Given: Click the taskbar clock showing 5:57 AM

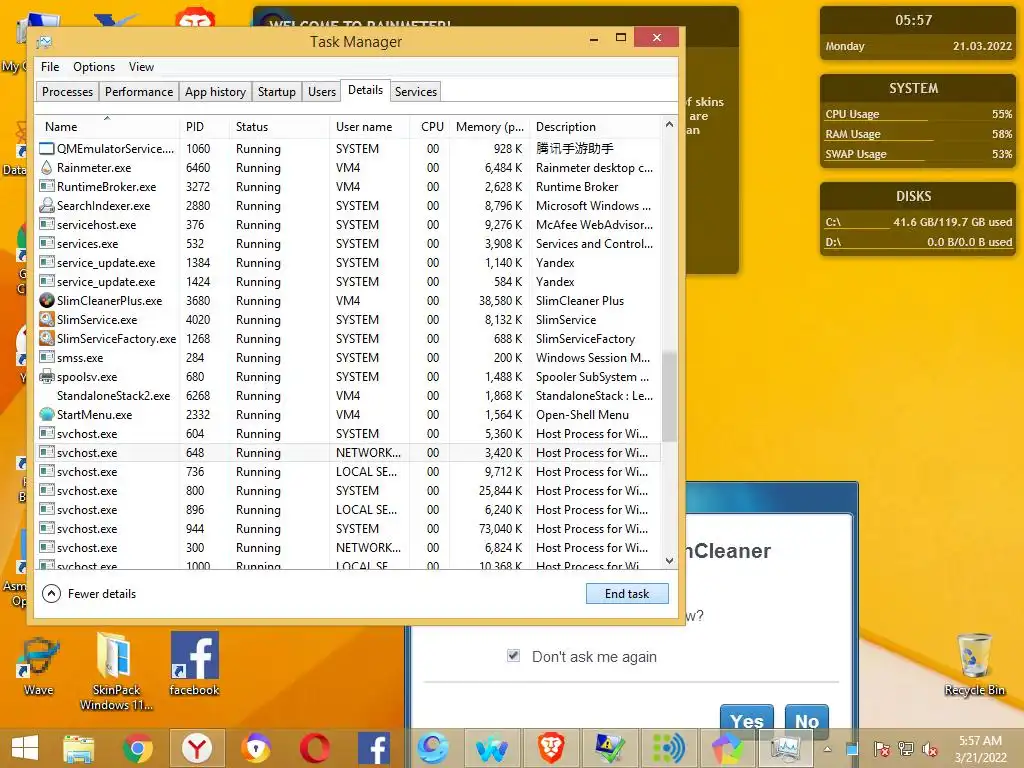Looking at the screenshot, I should coord(980,749).
